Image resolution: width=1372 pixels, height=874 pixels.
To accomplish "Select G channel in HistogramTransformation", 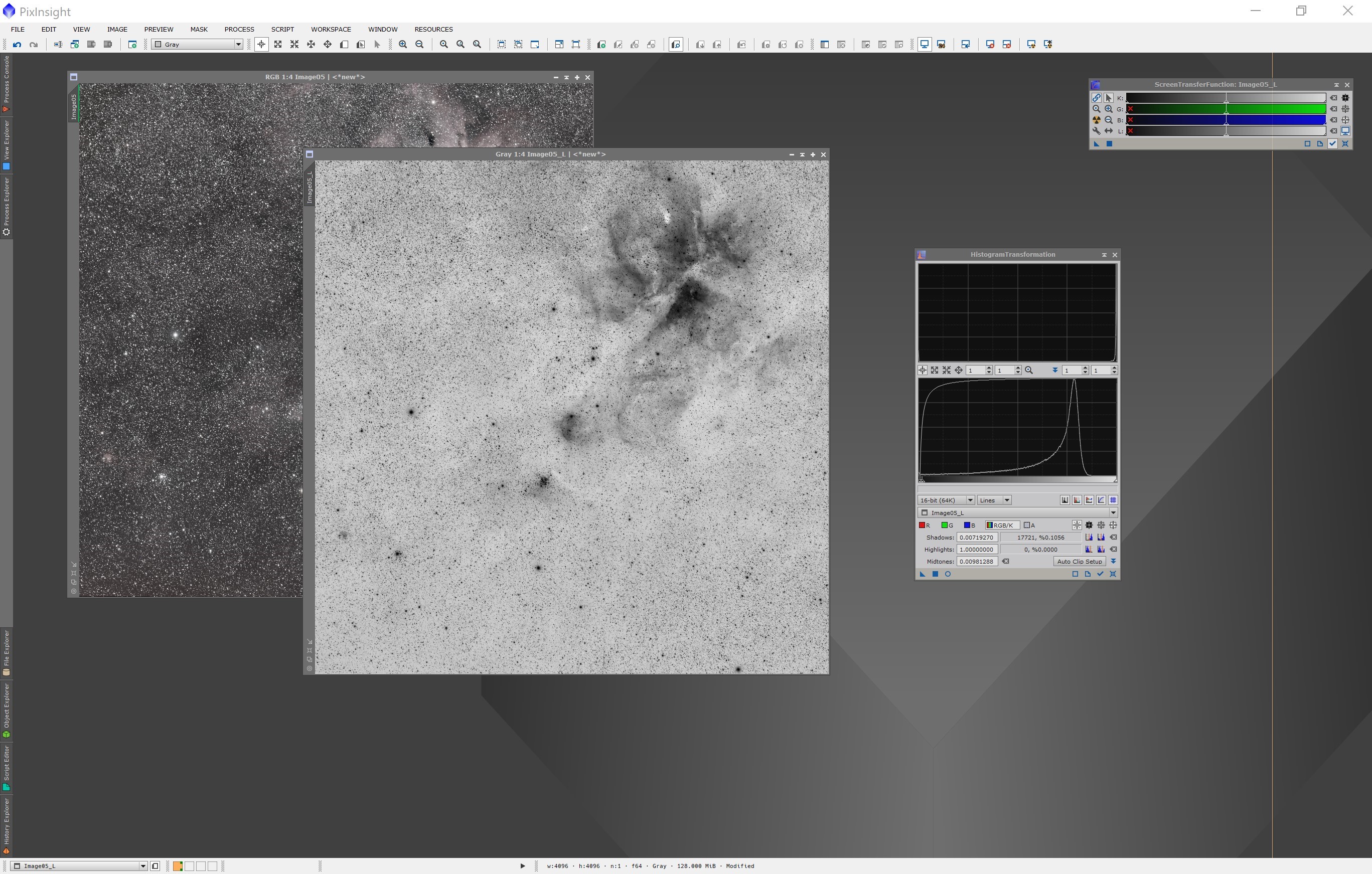I will [947, 526].
